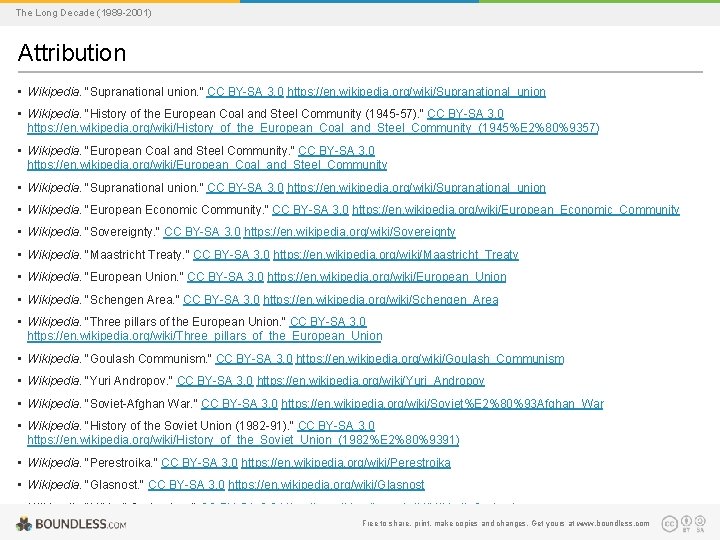Image resolution: width=720 pixels, height=540 pixels.
Task: Click the footer text mentioning www.boundless.com
Action: click(506, 523)
